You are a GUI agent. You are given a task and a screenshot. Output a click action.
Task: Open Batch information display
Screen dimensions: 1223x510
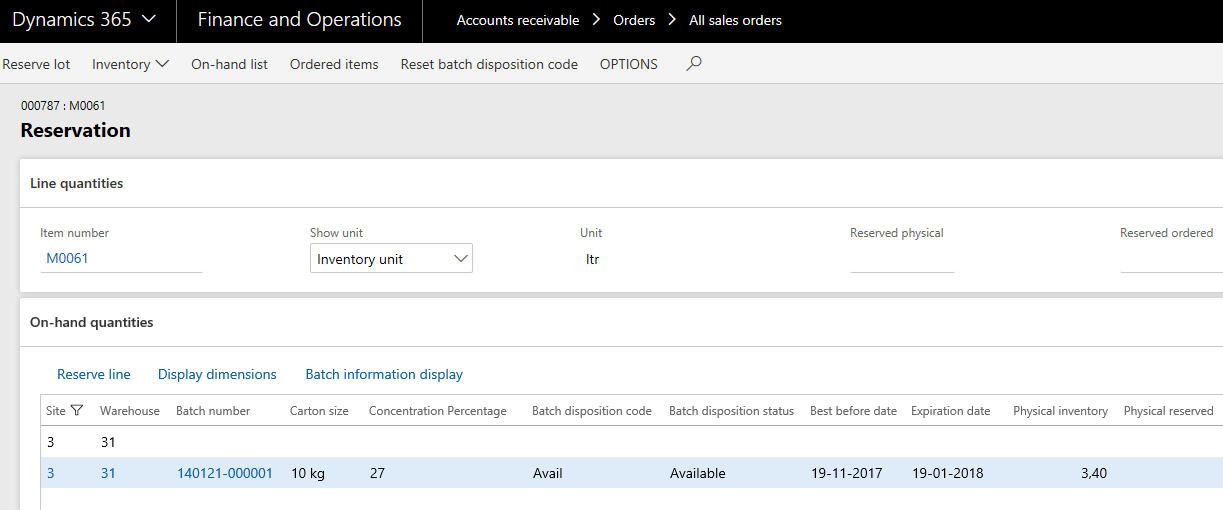click(384, 374)
